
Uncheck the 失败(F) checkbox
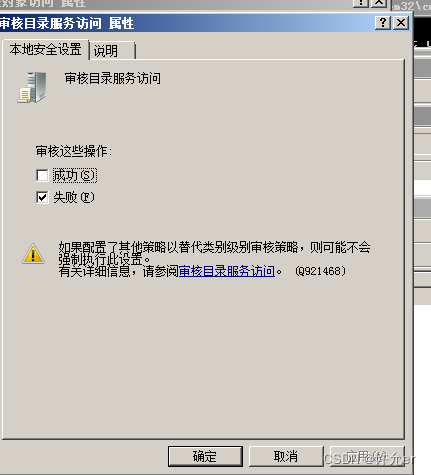[x=42, y=197]
